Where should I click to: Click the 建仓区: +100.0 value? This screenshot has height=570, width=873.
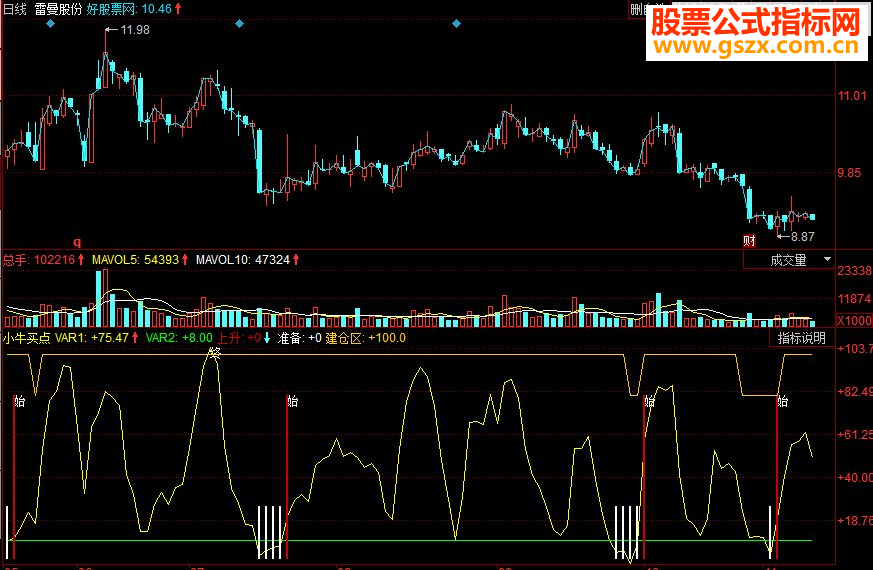pos(366,338)
